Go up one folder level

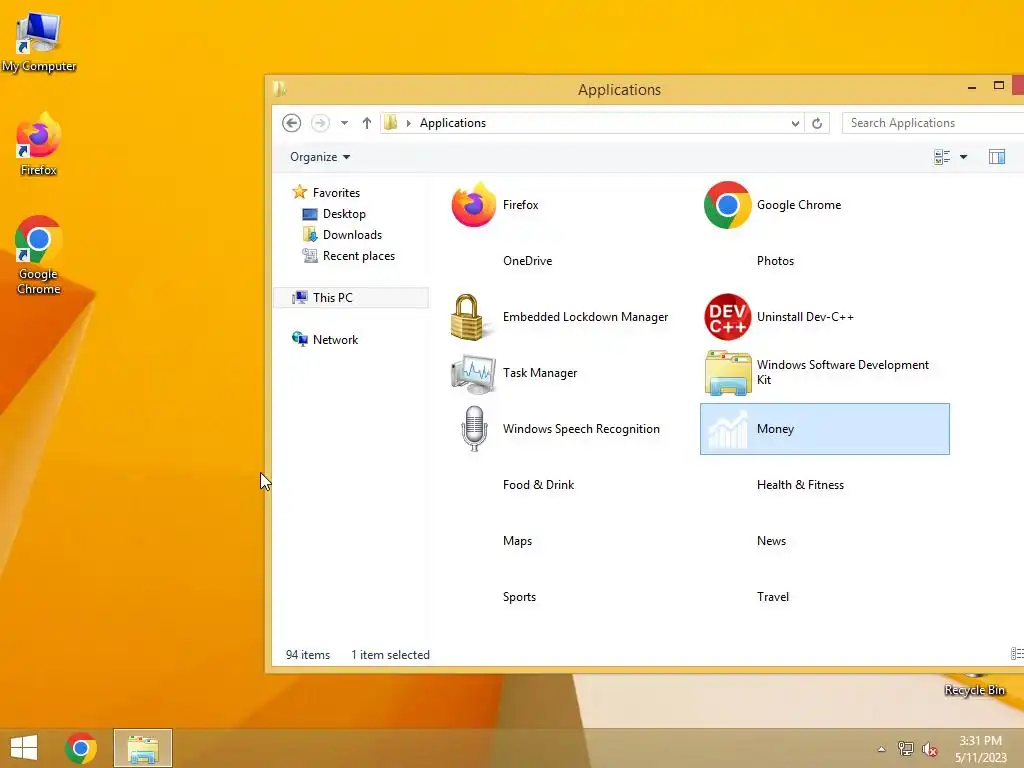366,123
